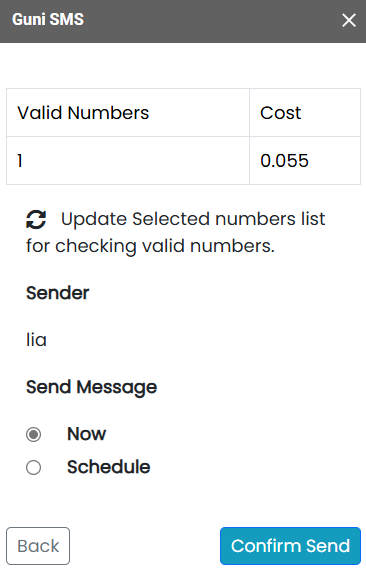
Task: Click the sender name 'lia'
Action: 36,340
